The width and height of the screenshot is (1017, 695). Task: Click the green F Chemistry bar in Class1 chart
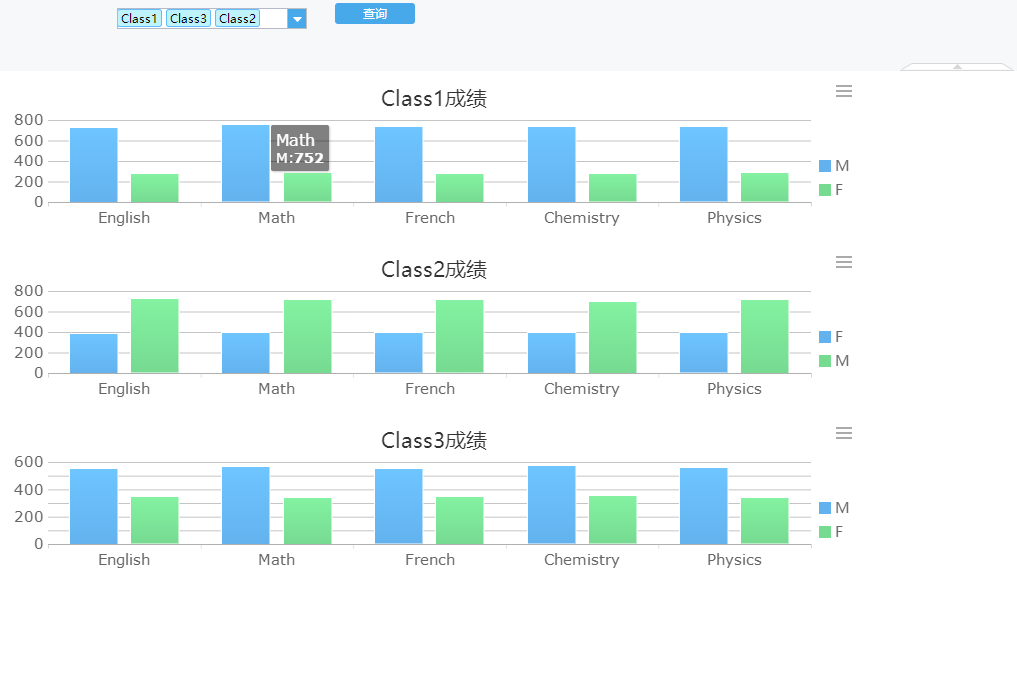613,188
